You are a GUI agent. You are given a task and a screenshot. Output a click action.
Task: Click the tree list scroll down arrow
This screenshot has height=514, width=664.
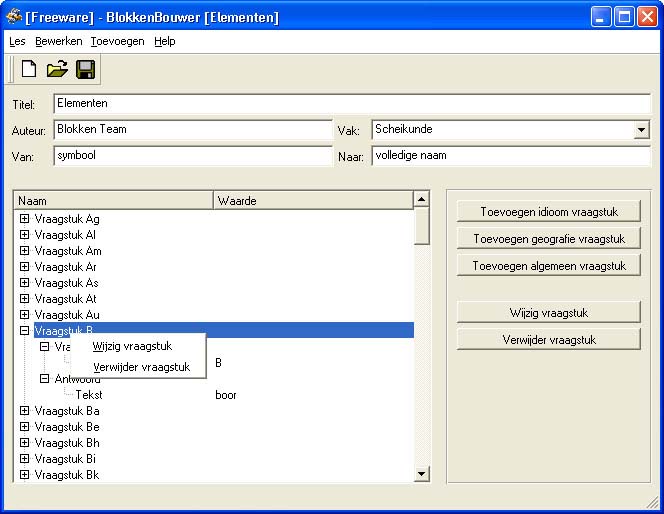(x=421, y=474)
